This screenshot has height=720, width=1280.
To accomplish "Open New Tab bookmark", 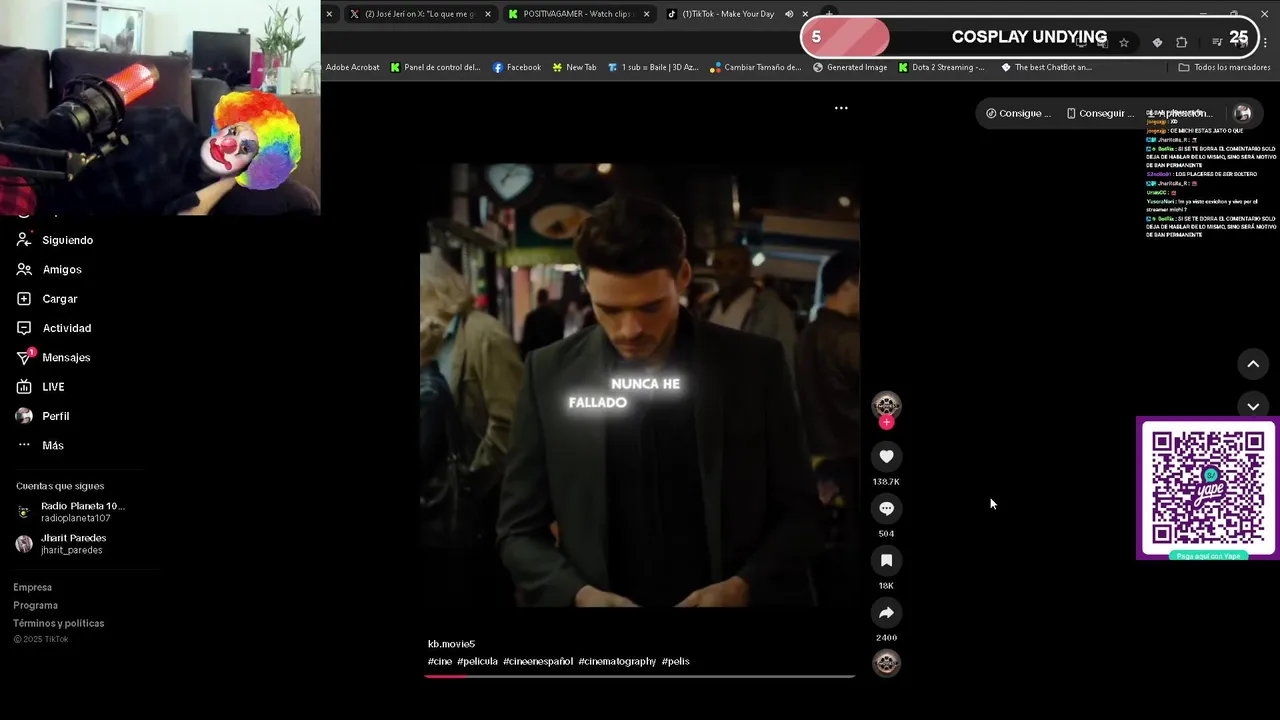I will coord(573,67).
